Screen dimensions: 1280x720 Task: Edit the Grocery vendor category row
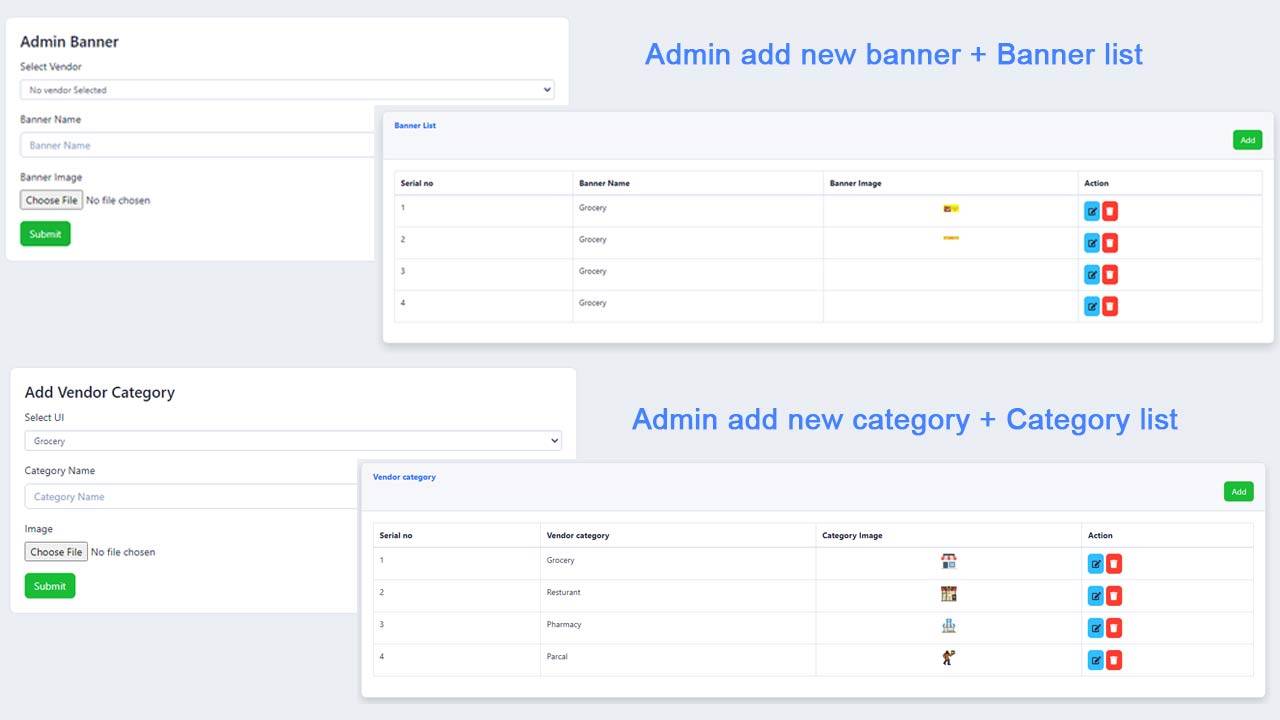tap(1095, 564)
